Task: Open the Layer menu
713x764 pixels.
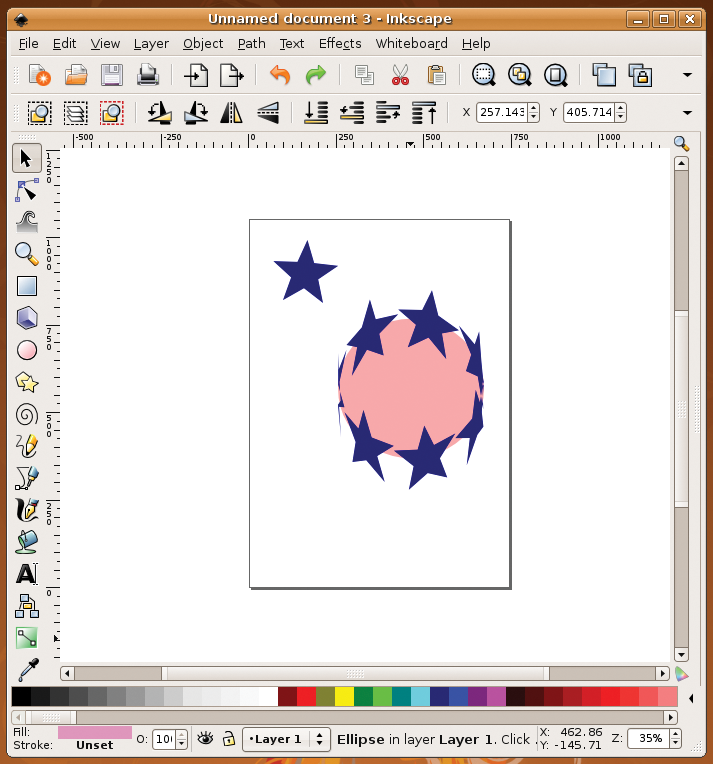Action: [151, 44]
